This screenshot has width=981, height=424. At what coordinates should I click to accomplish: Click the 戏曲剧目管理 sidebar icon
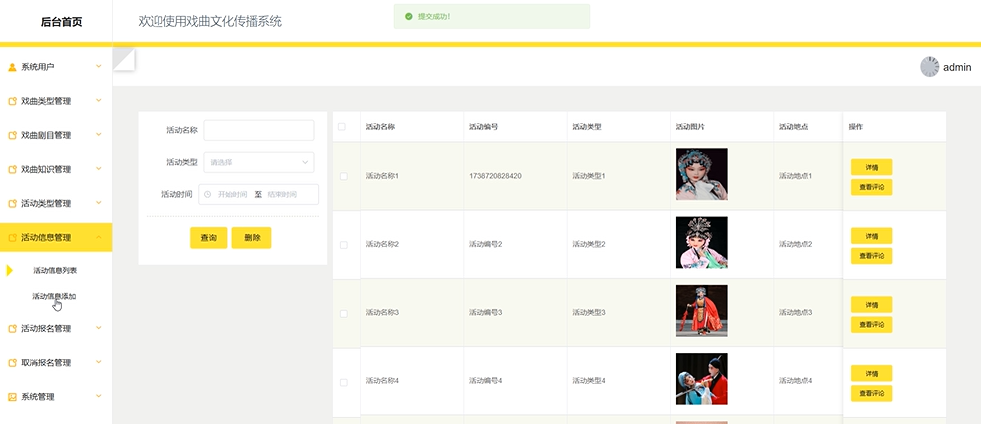coord(12,135)
